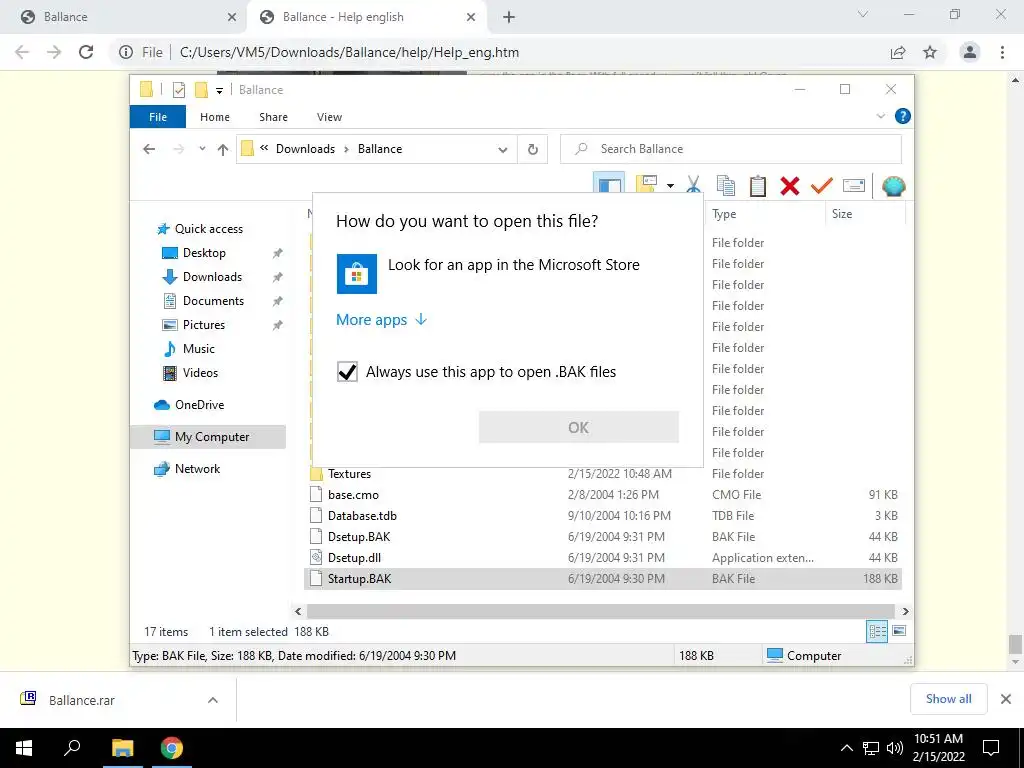Select the base.cmo file
The height and width of the screenshot is (768, 1024).
353,494
